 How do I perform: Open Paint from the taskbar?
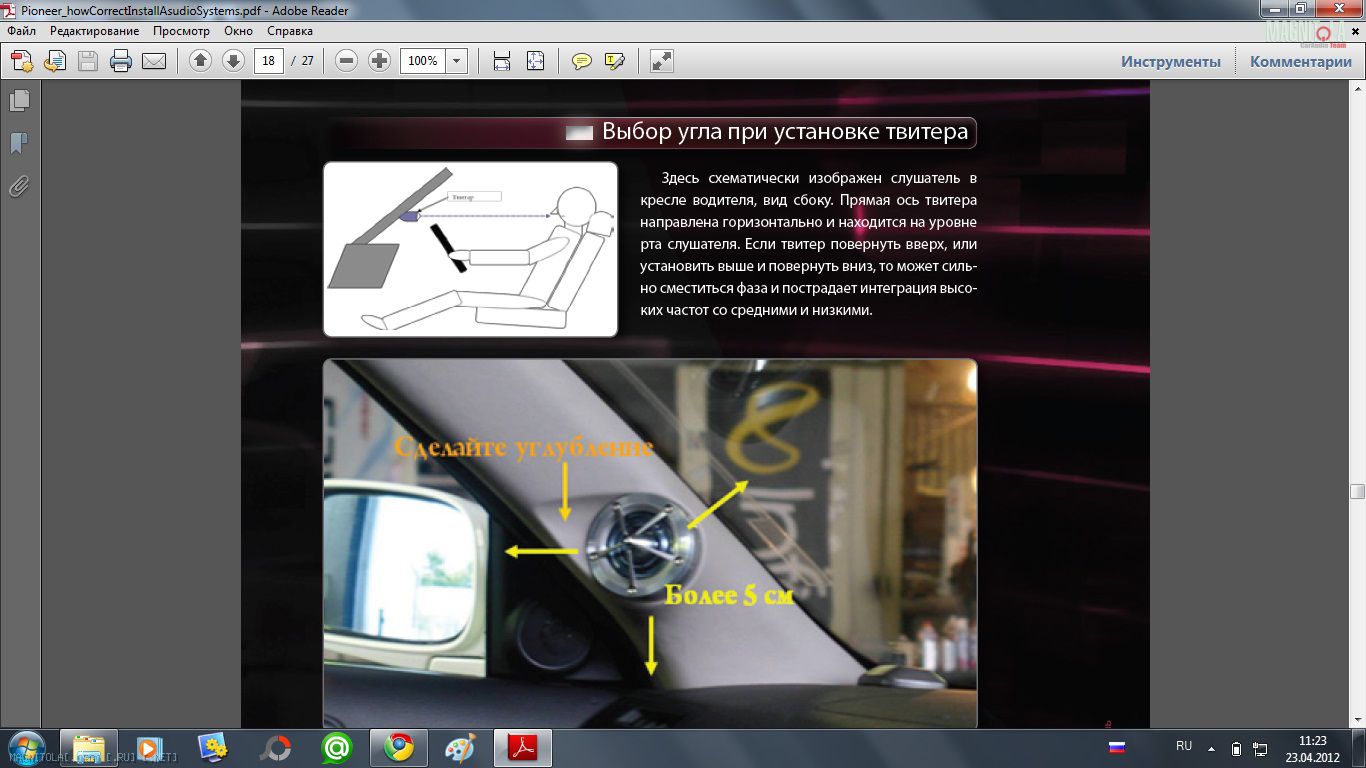click(461, 748)
